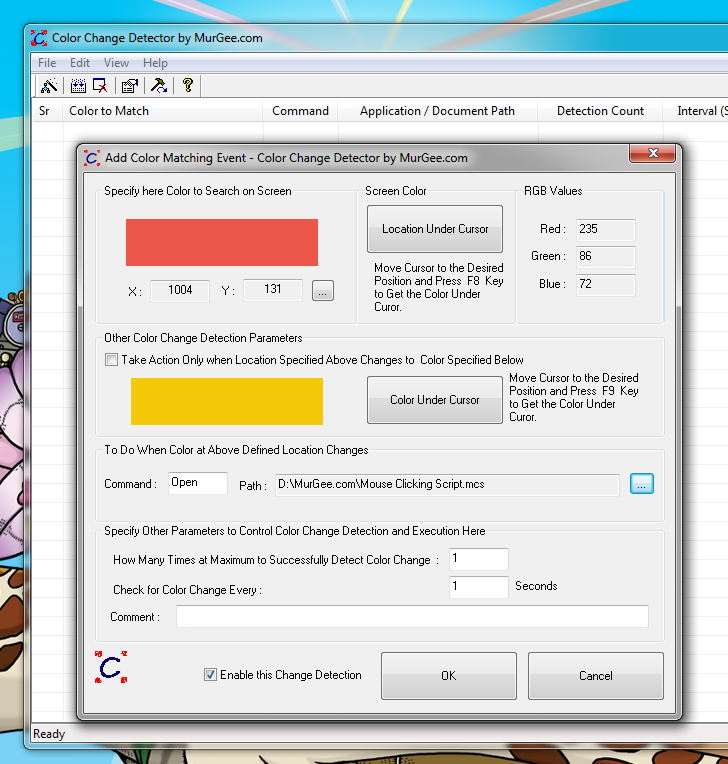Toggle Take Action Only when Location Changes checkbox

point(112,360)
